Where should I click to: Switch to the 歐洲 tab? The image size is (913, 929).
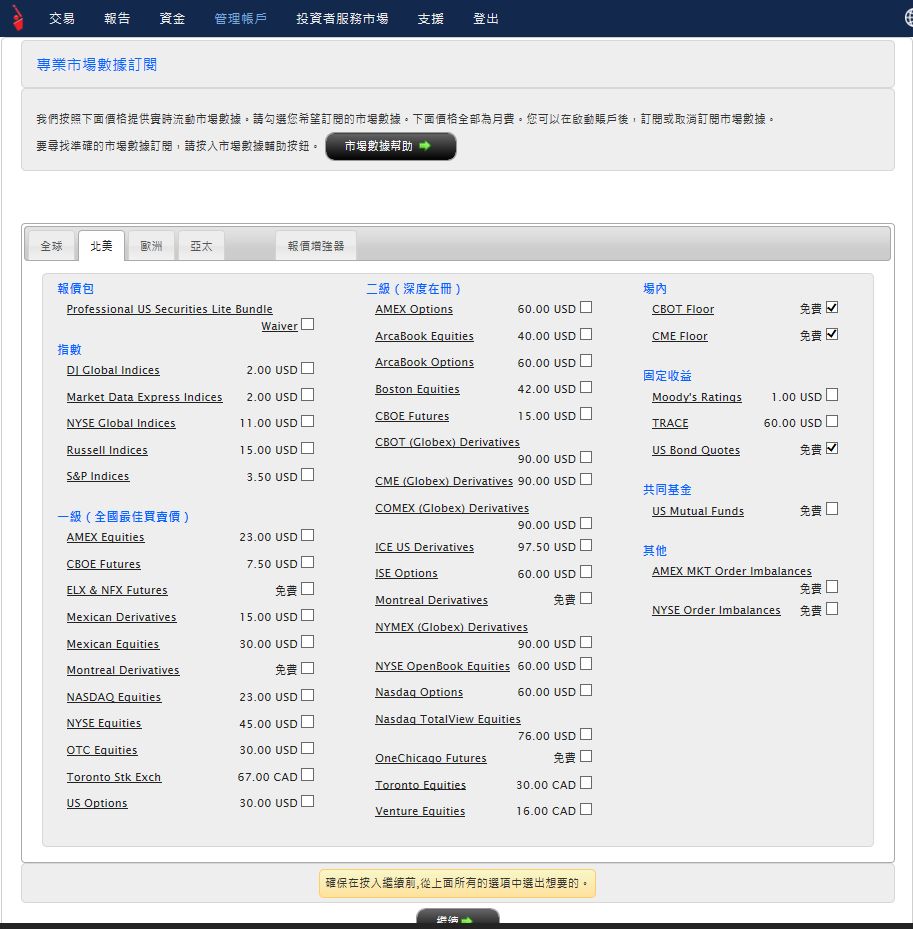(x=151, y=246)
